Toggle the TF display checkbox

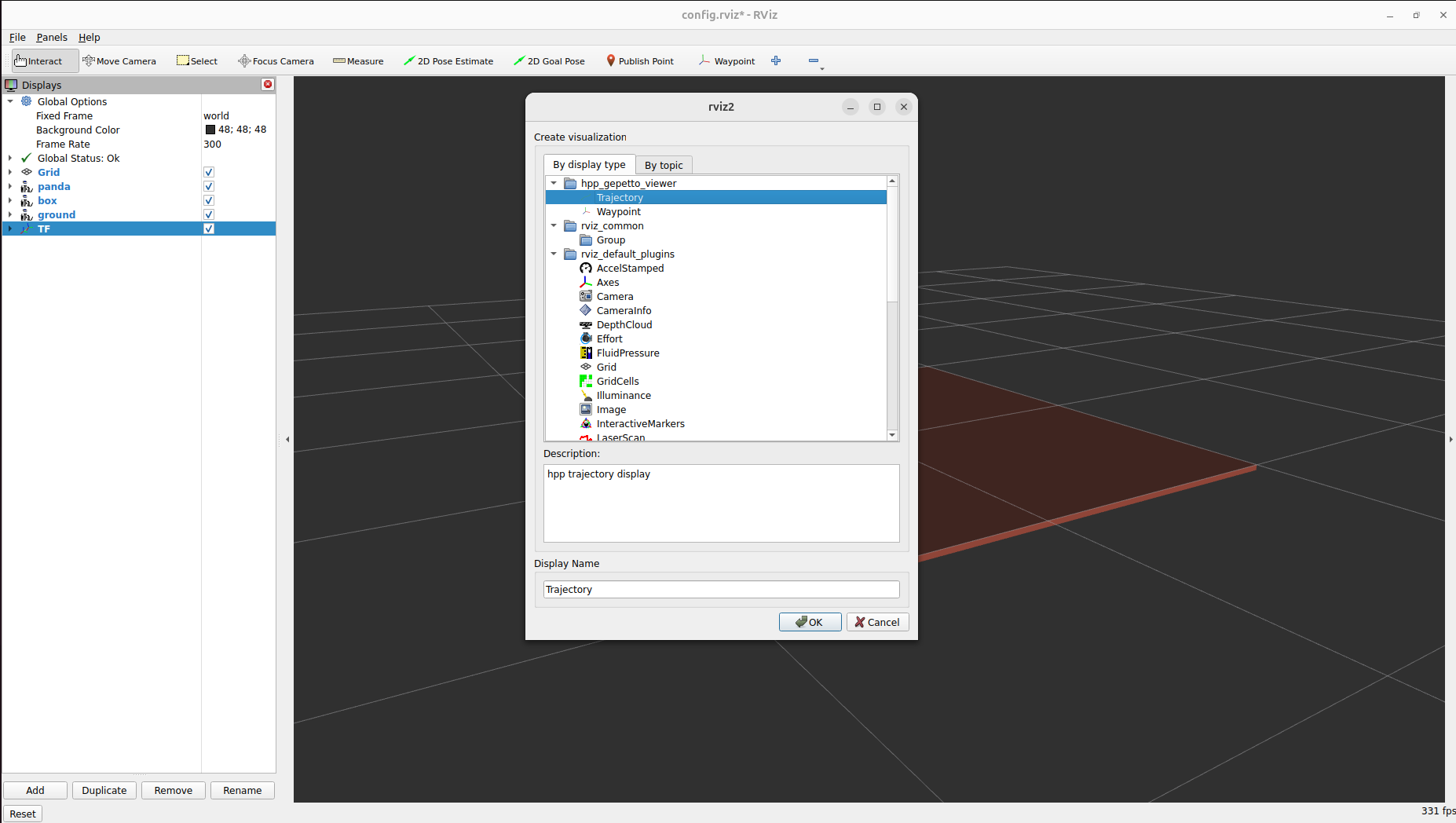(209, 229)
